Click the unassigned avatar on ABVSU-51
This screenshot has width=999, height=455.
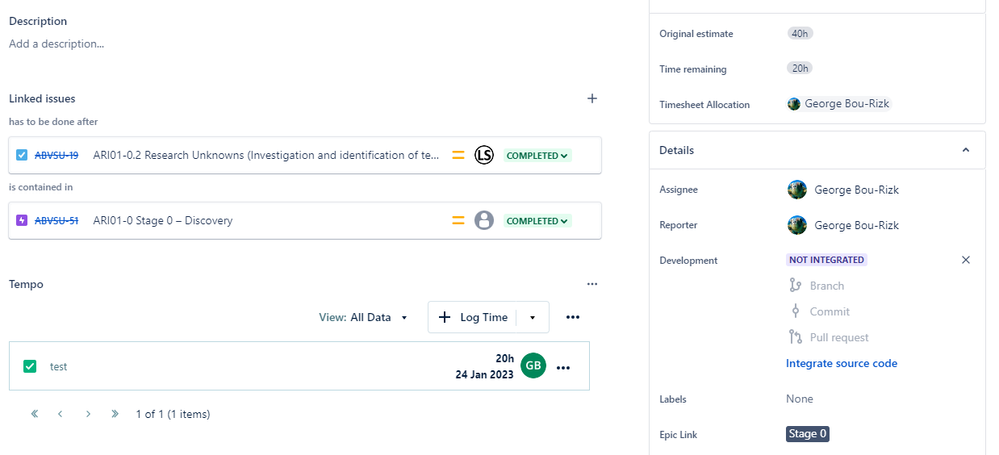tap(484, 220)
